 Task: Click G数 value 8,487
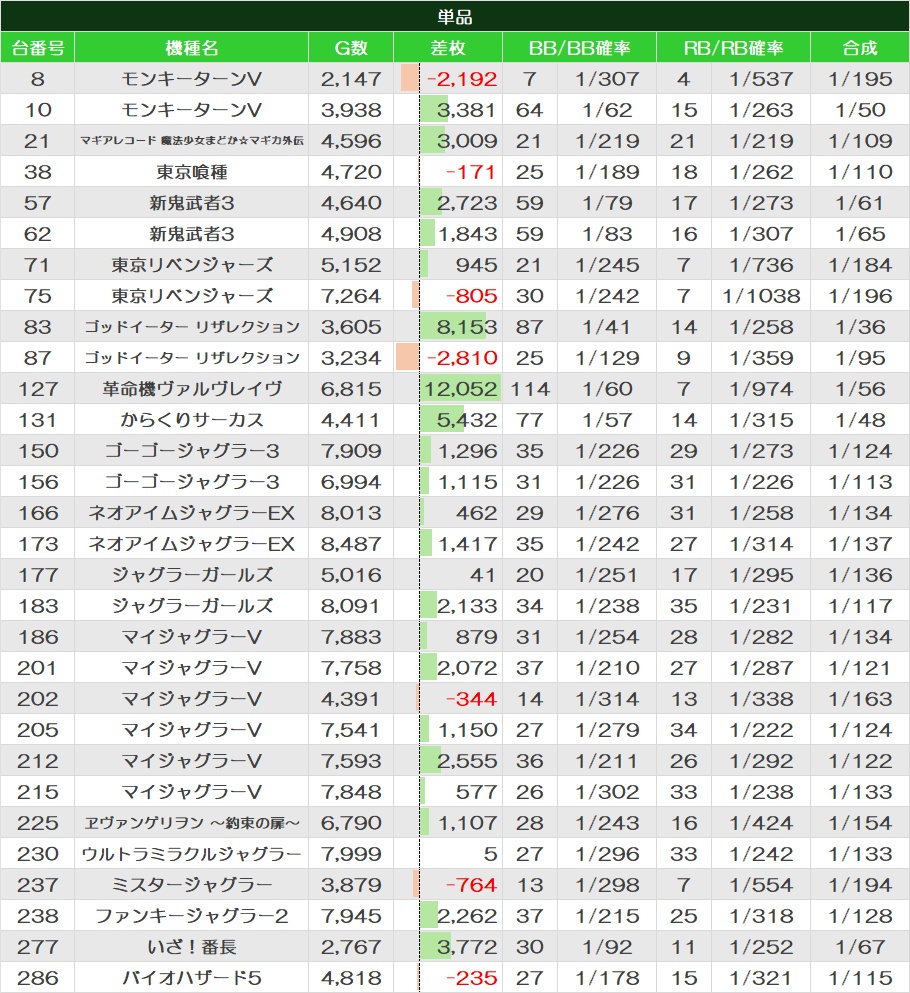(351, 544)
